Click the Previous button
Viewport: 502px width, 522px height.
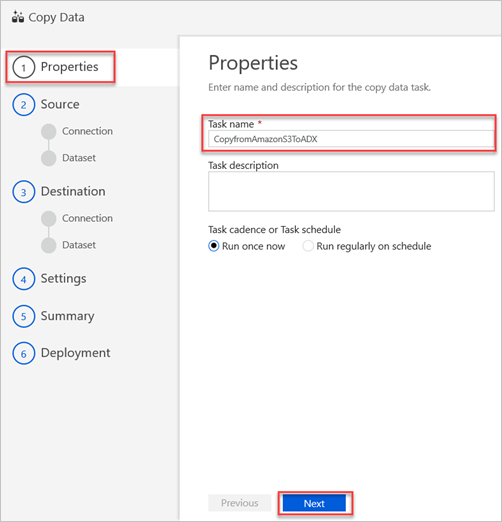tap(240, 503)
